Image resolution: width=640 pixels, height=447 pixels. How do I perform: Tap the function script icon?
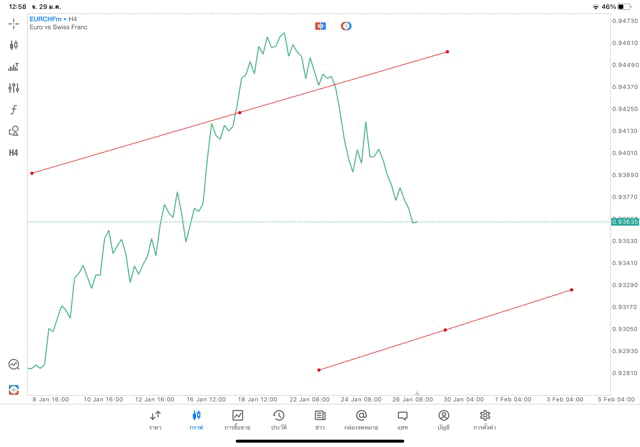(13, 110)
